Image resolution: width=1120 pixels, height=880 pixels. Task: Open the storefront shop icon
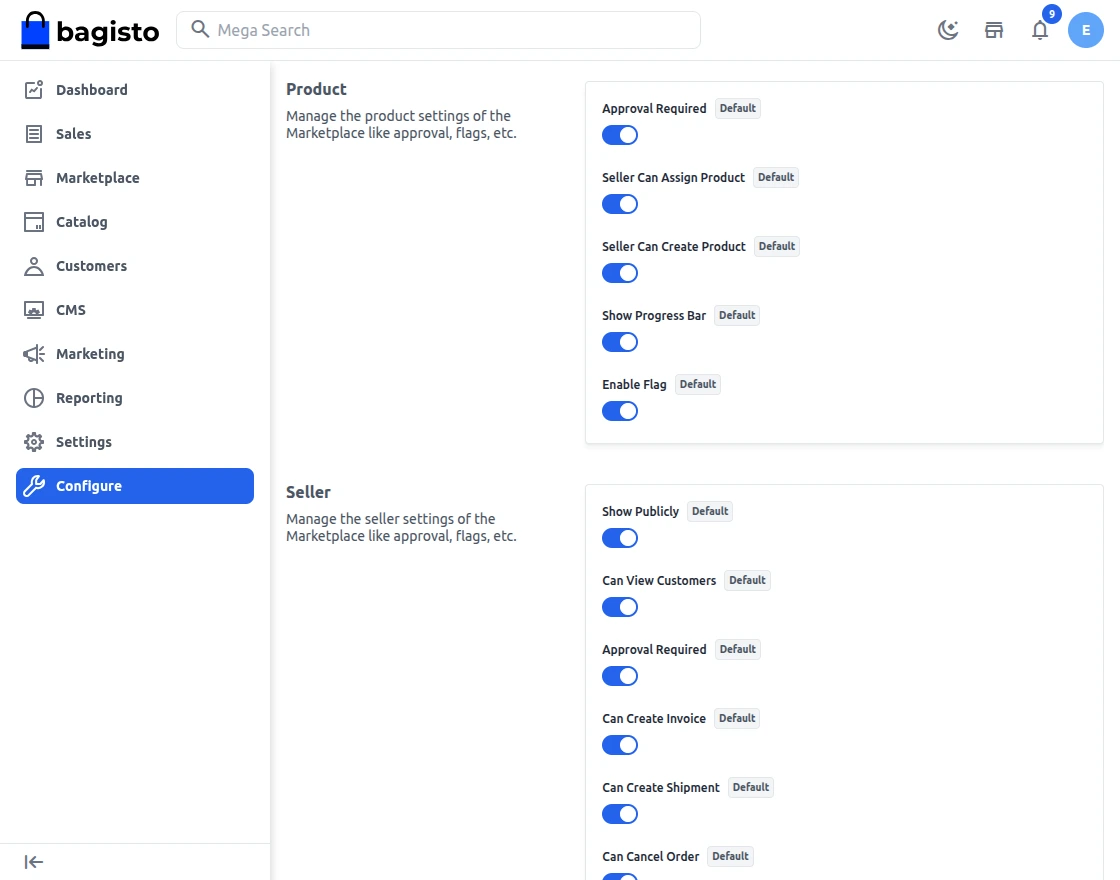(x=994, y=30)
